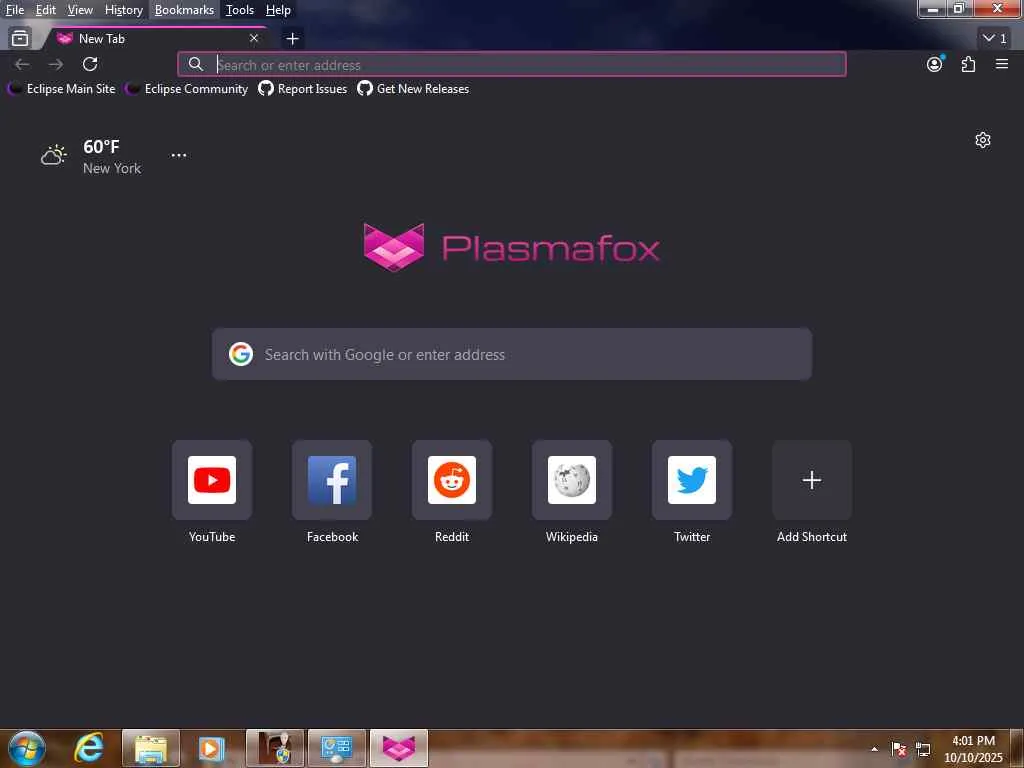Click the 60°F temperature text
Screen dimensions: 1024x768
(101, 146)
